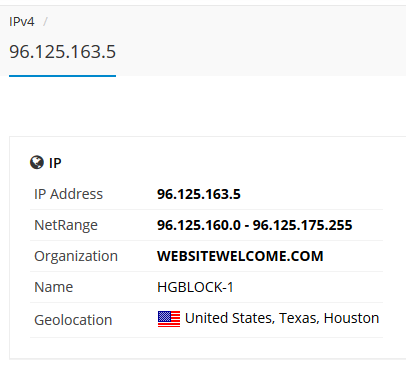Select the 96.125.163.5 page heading
Viewport: 406px width, 366px height.
(62, 52)
